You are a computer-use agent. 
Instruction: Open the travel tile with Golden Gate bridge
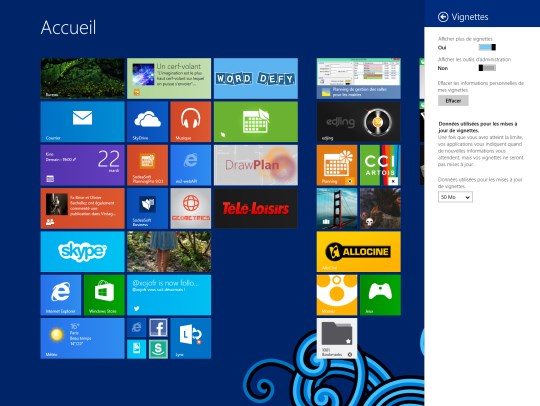337,208
